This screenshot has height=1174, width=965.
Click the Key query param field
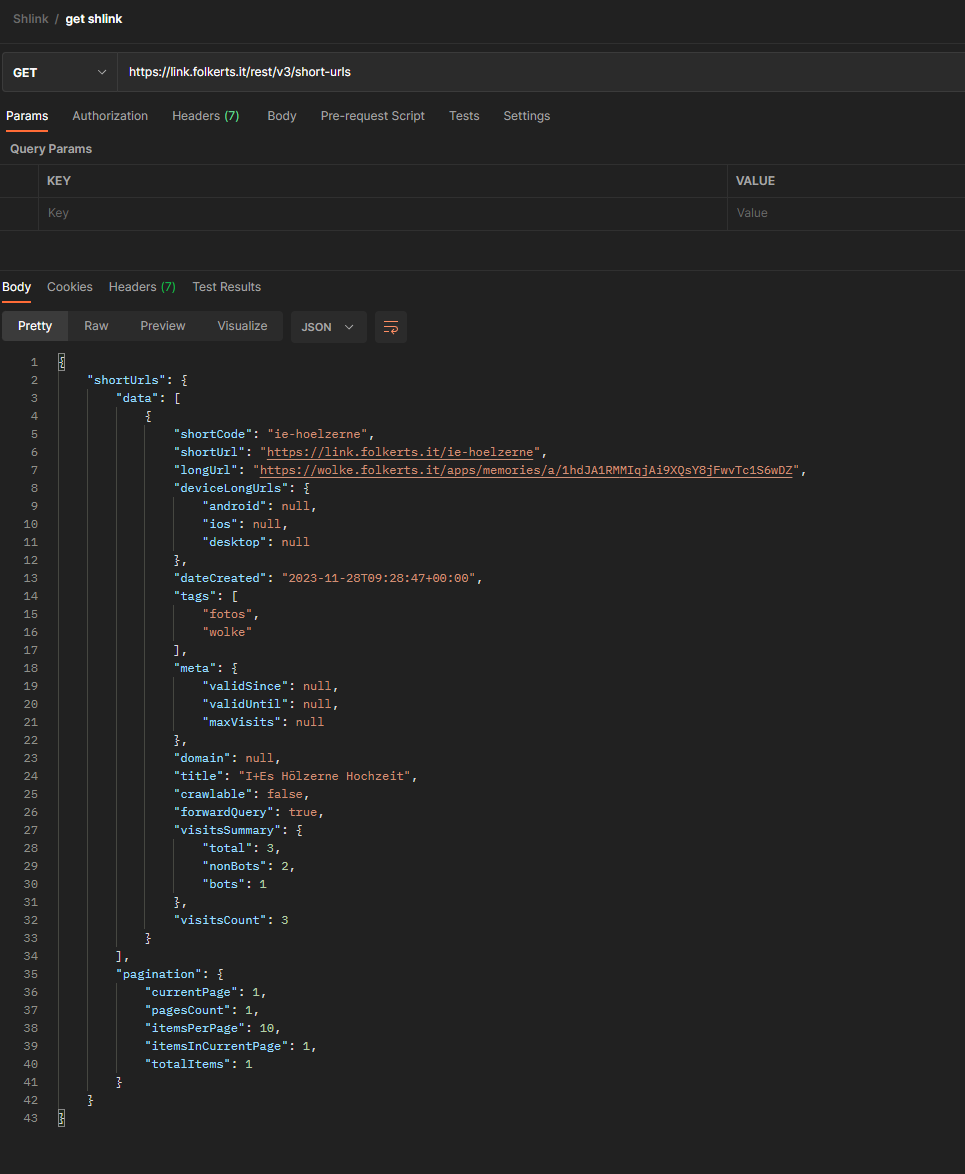(380, 213)
